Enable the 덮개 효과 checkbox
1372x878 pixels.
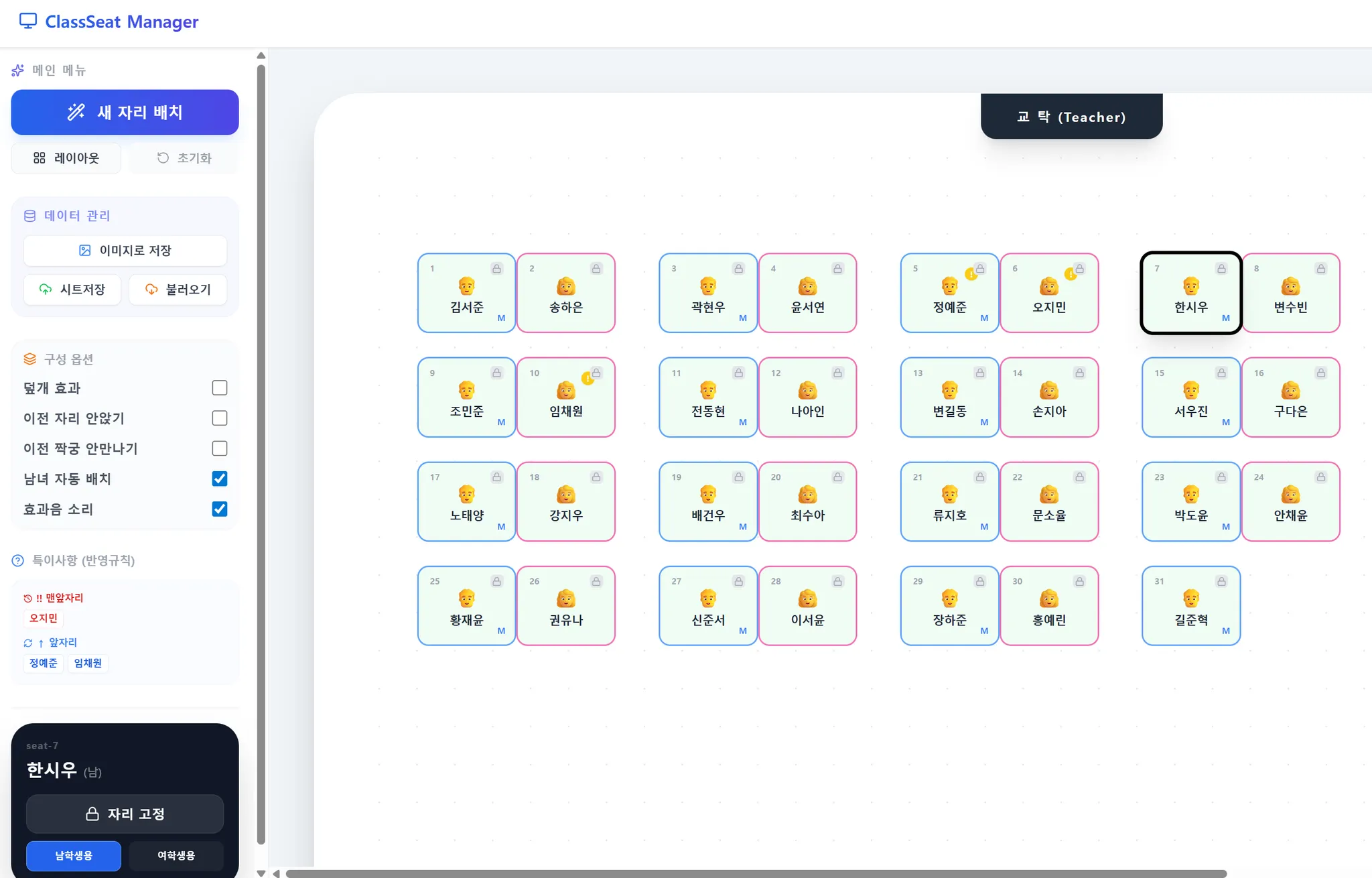(219, 388)
